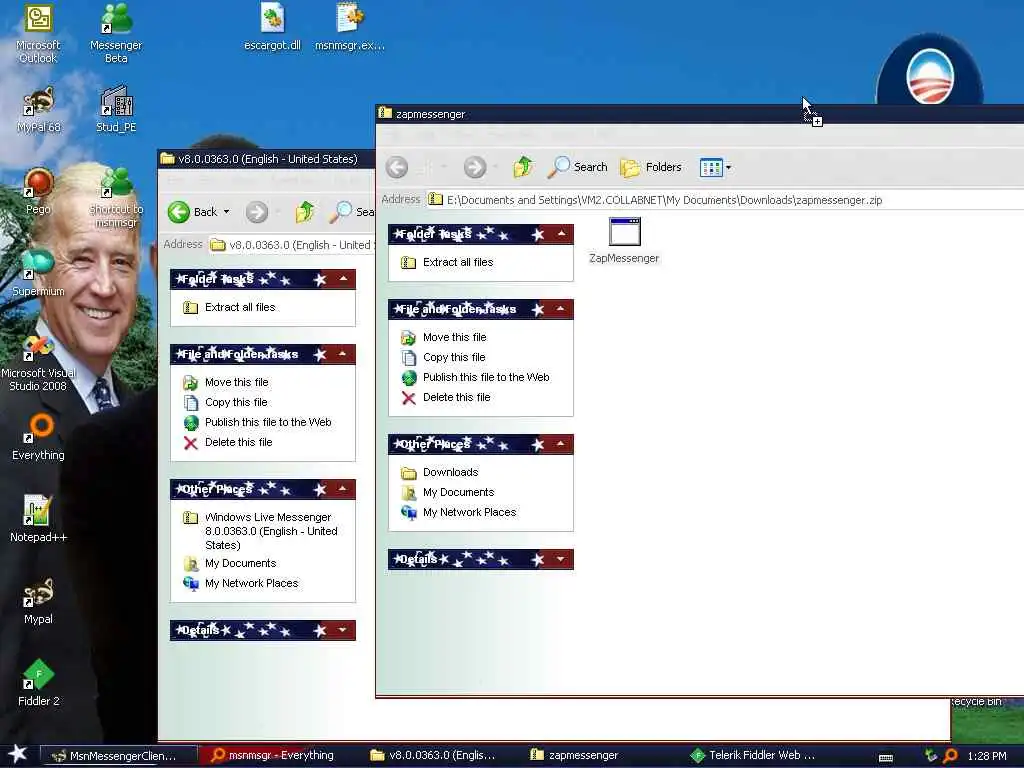Collapse File and Folder Tasks in v8.0.0363.0 window
Screen dimensions: 1024x768
point(343,354)
